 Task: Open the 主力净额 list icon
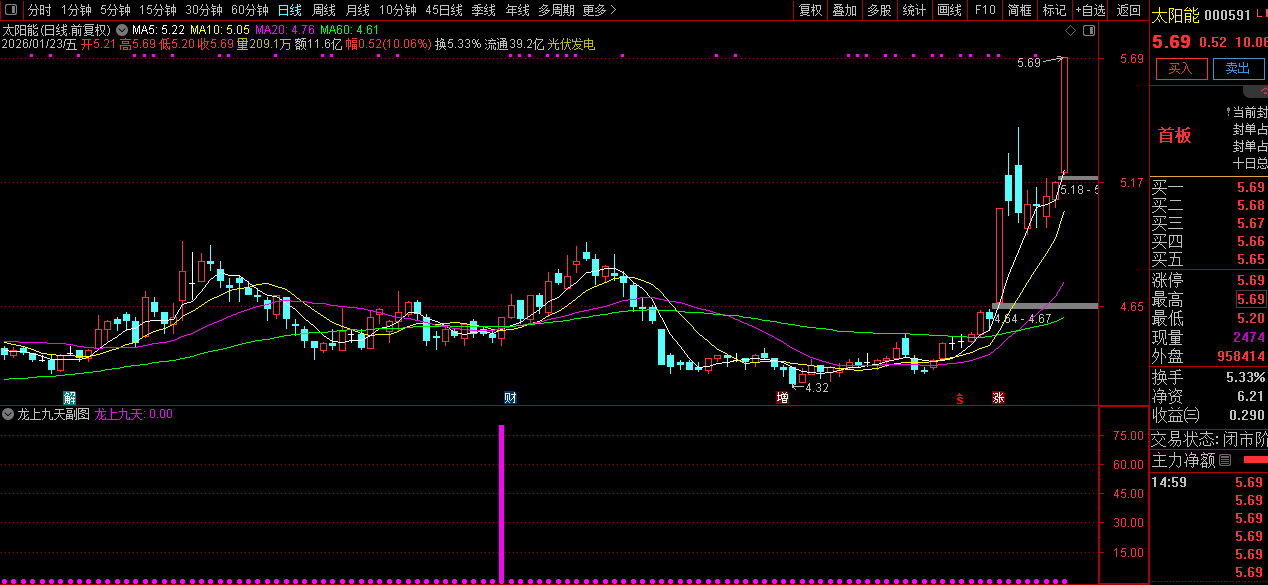[1225, 461]
